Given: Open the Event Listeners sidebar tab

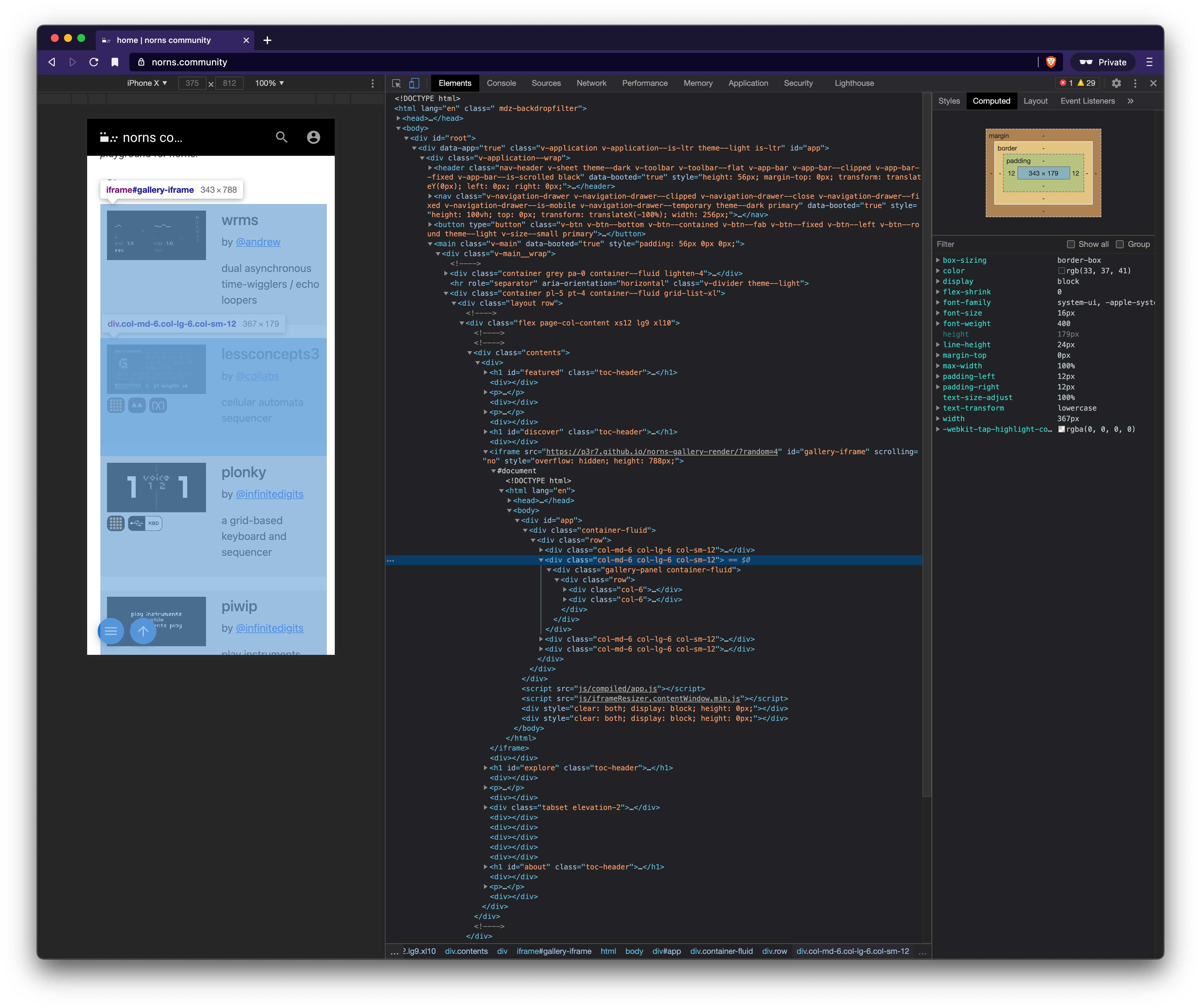Looking at the screenshot, I should pos(1087,101).
